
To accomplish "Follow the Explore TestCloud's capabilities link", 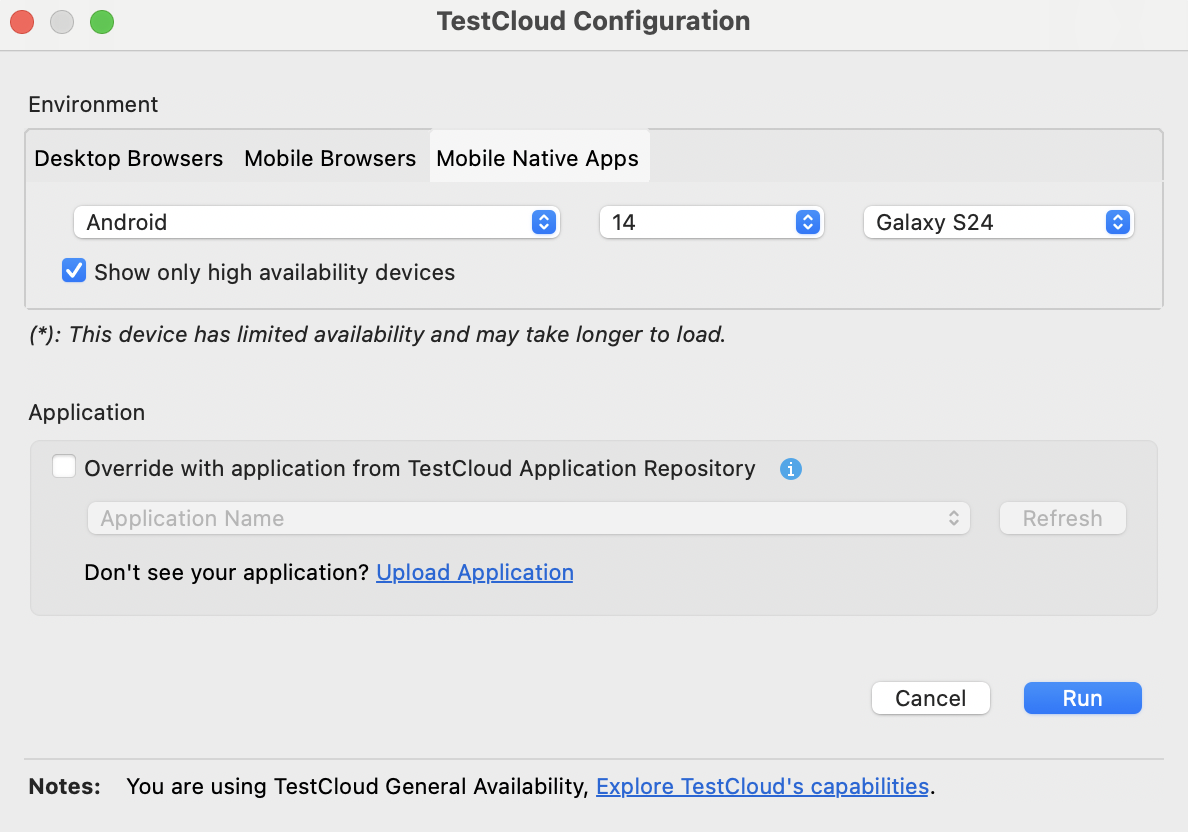I will (x=762, y=786).
